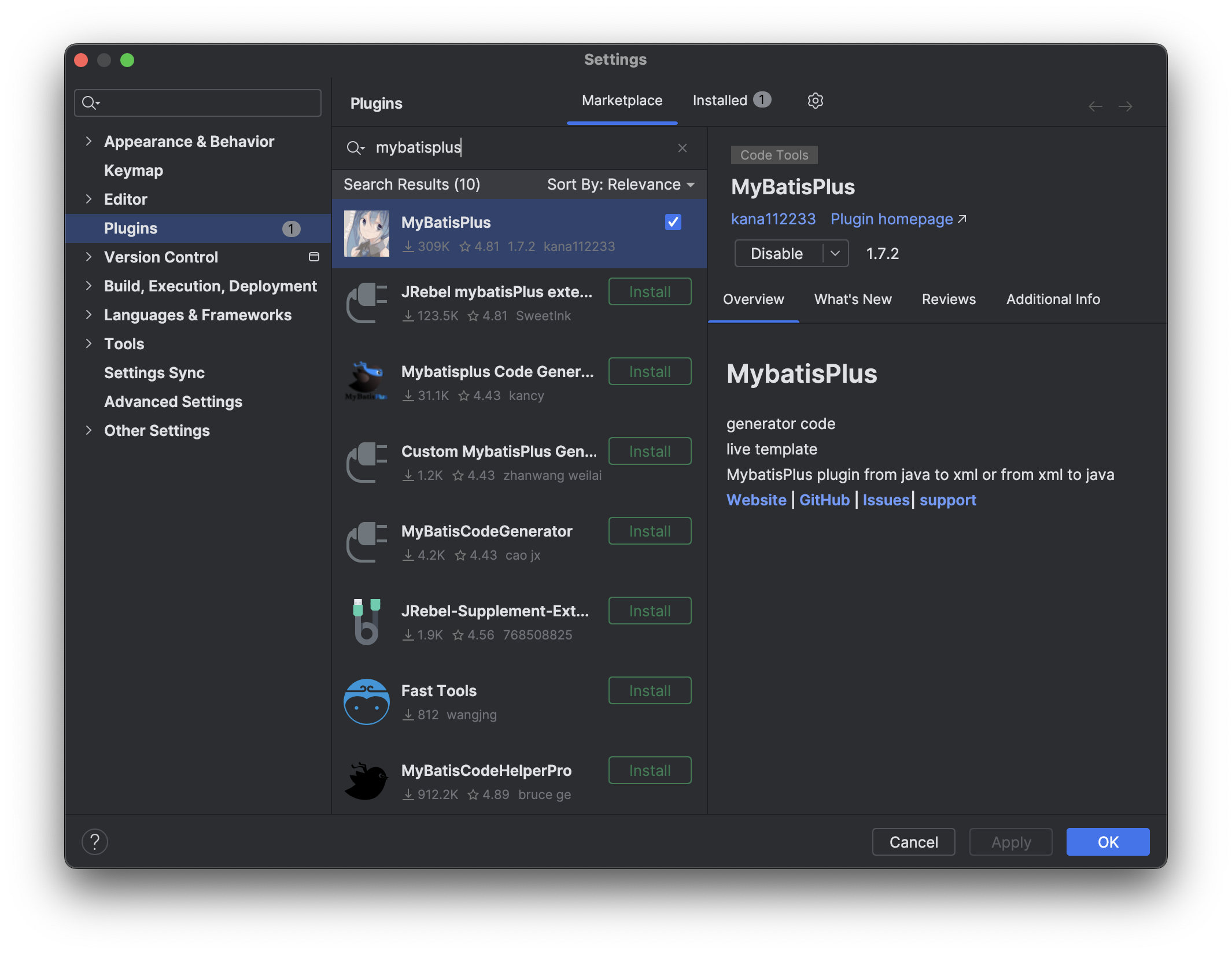The image size is (1232, 954).
Task: Disable the MyBatisPlus plugin
Action: tap(778, 253)
